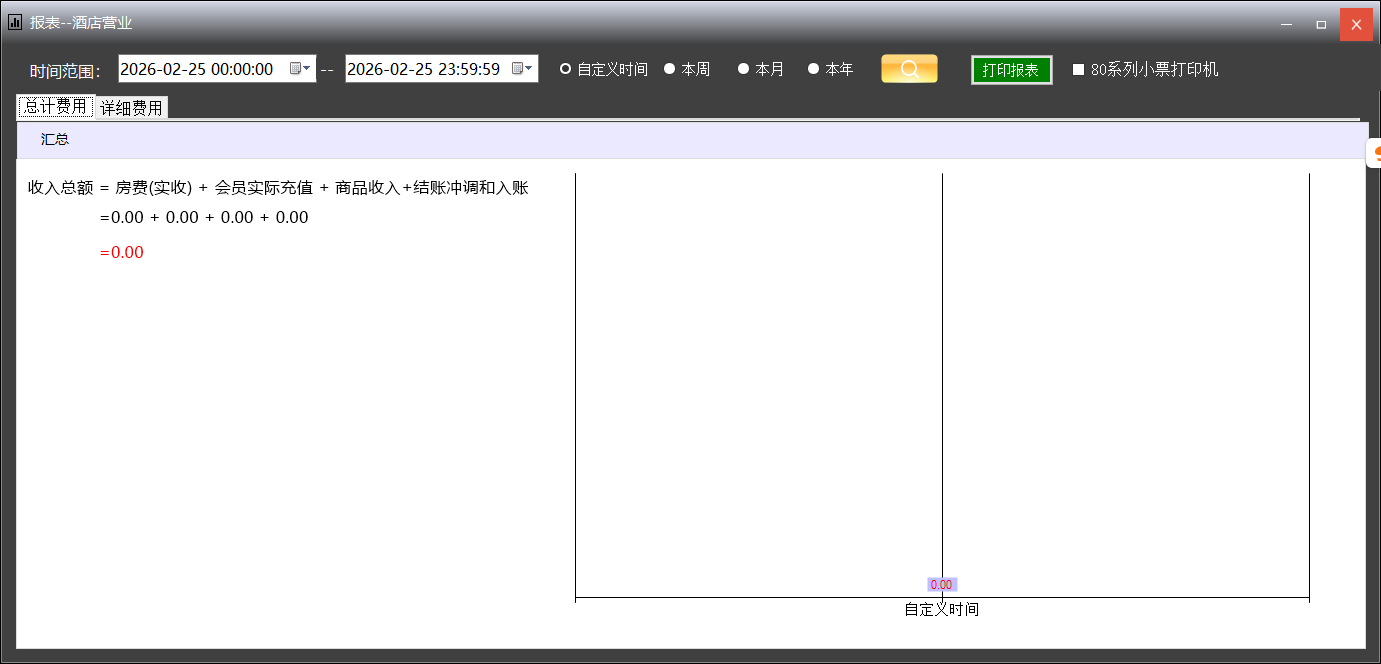Click the end datetime input field
Image resolution: width=1381 pixels, height=664 pixels.
pyautogui.click(x=425, y=69)
